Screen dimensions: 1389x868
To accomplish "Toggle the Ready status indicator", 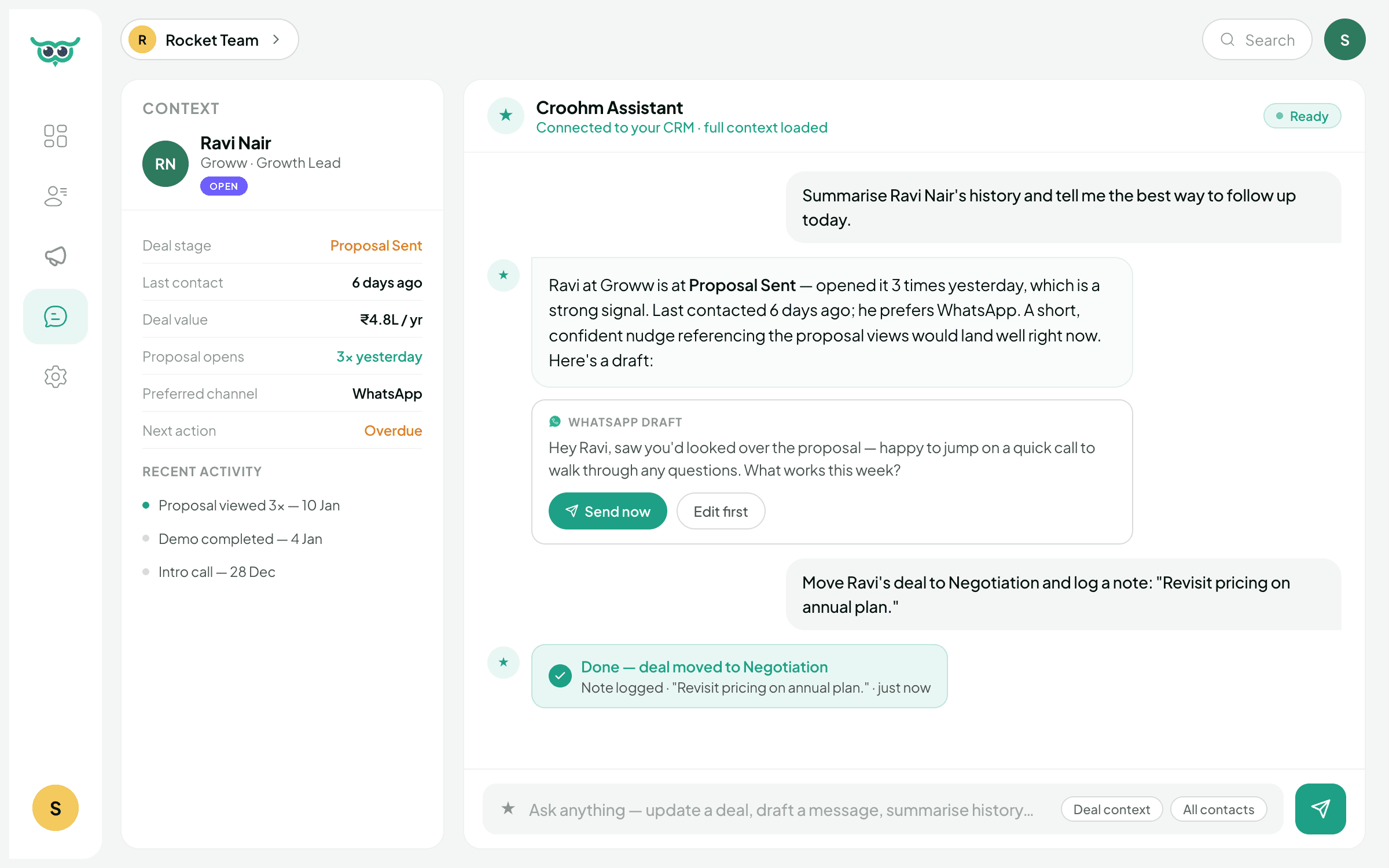I will 1302,116.
